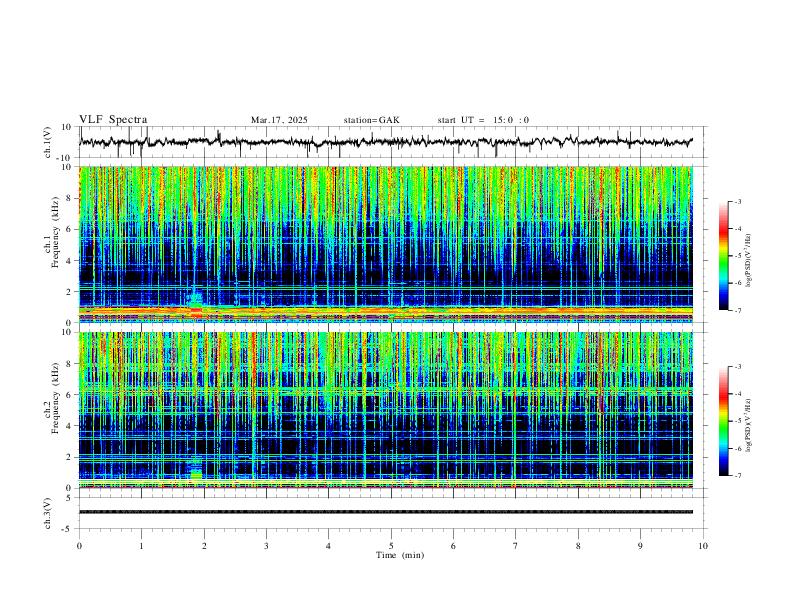Click the ch.1 "Frequency (kHz)" axis label
Image resolution: width=792 pixels, height=612 pixels.
click(x=55, y=232)
